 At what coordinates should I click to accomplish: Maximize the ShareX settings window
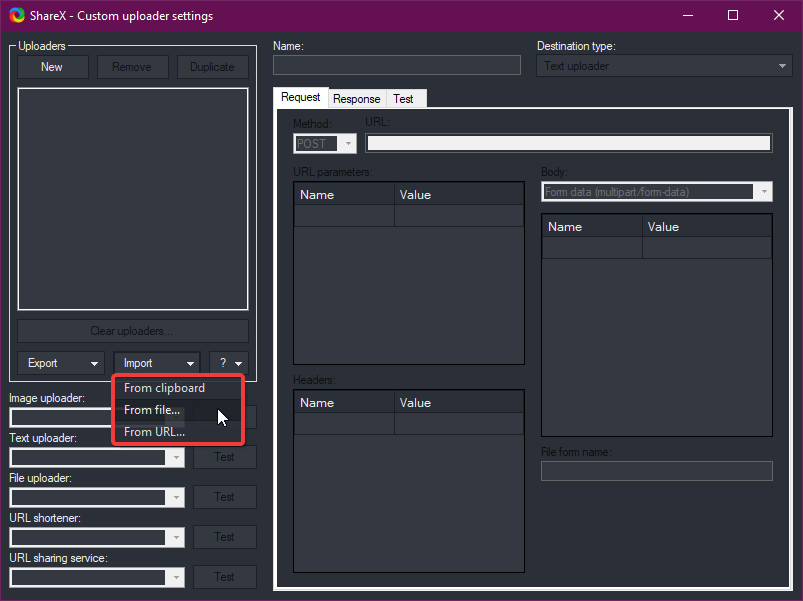pyautogui.click(x=733, y=15)
